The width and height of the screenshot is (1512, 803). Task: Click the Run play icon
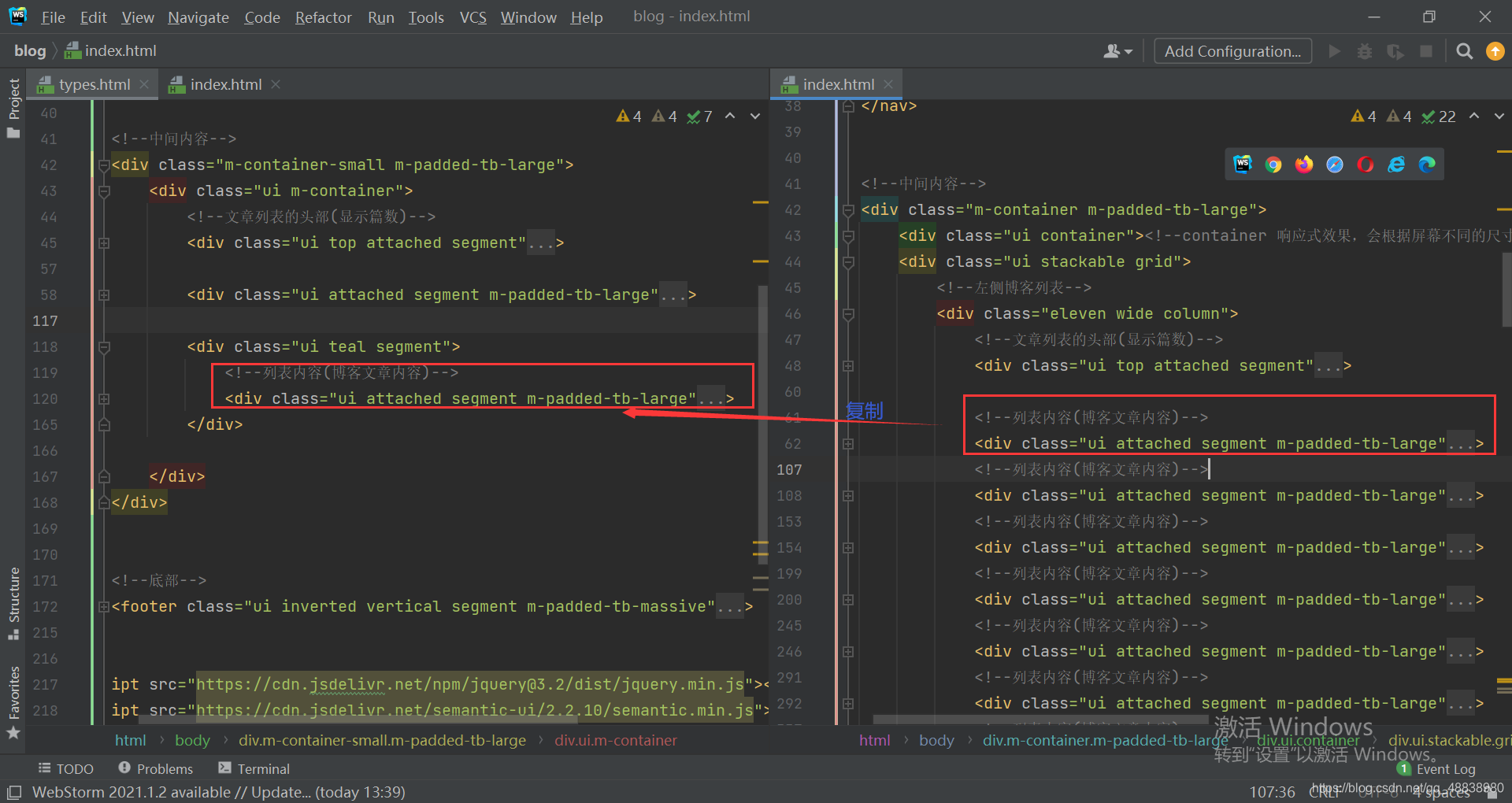[1334, 51]
